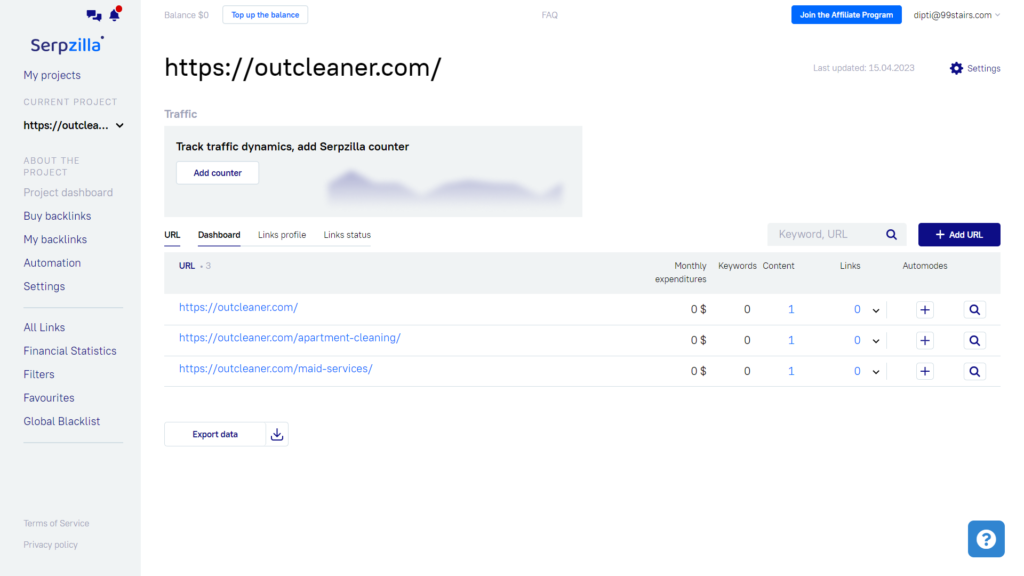Switch to the Dashboard tab

pos(219,235)
